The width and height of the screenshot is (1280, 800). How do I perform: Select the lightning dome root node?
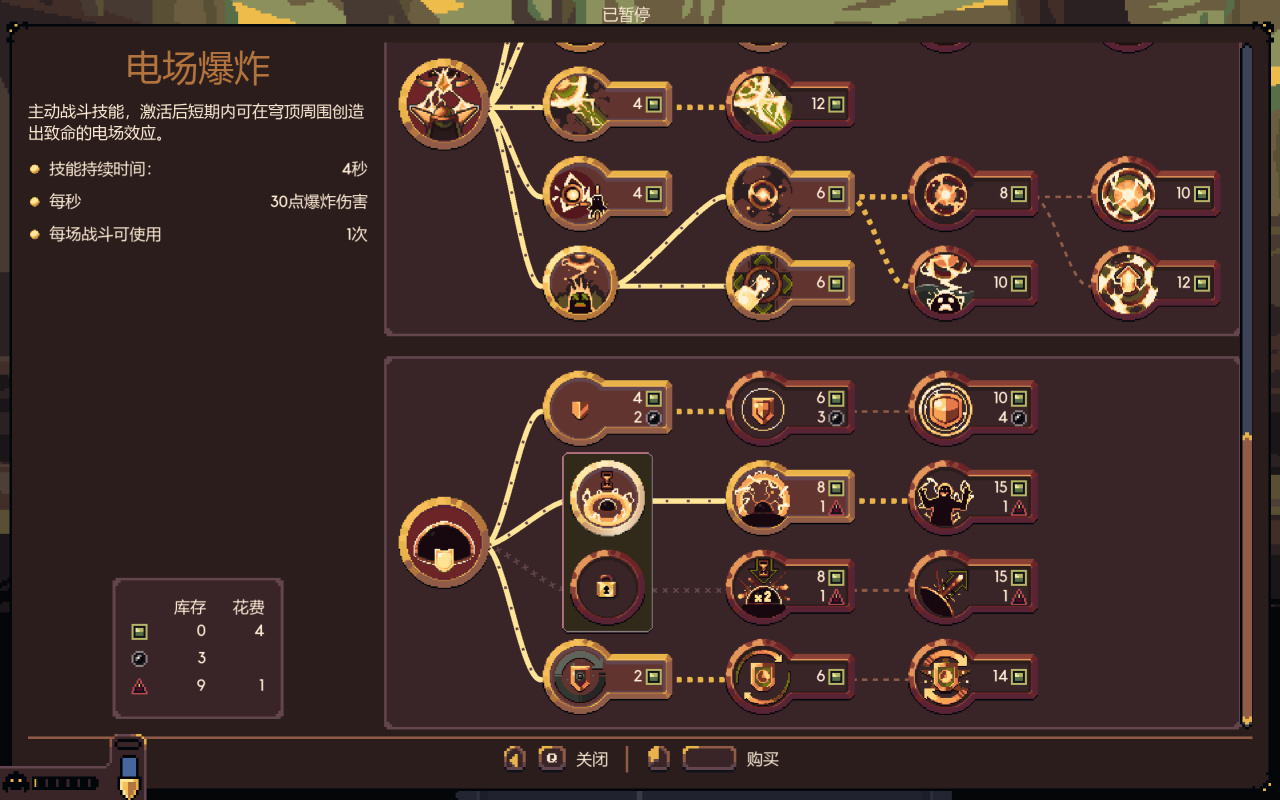point(444,104)
